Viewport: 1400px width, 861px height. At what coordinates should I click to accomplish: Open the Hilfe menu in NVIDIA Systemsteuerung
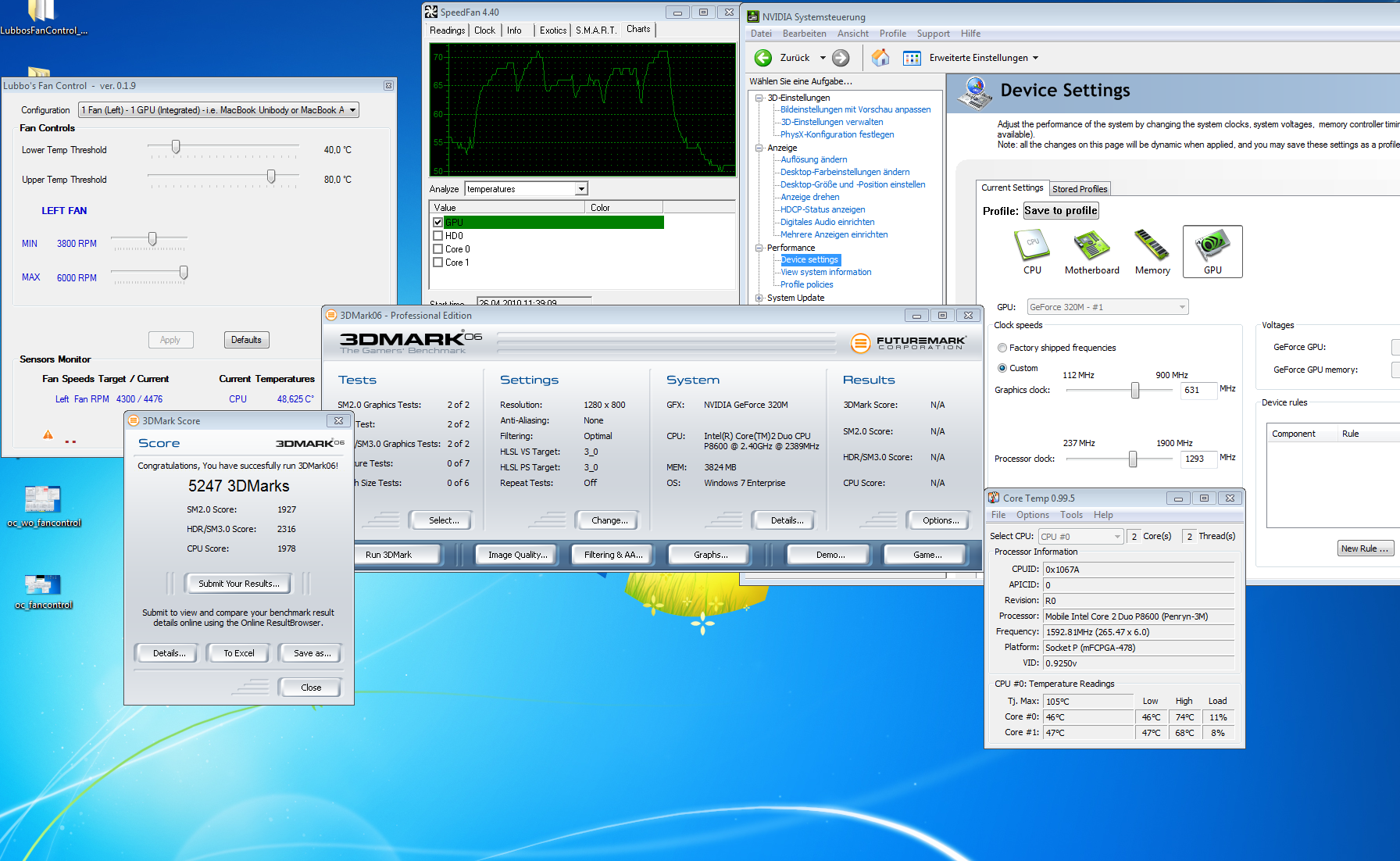pos(970,34)
